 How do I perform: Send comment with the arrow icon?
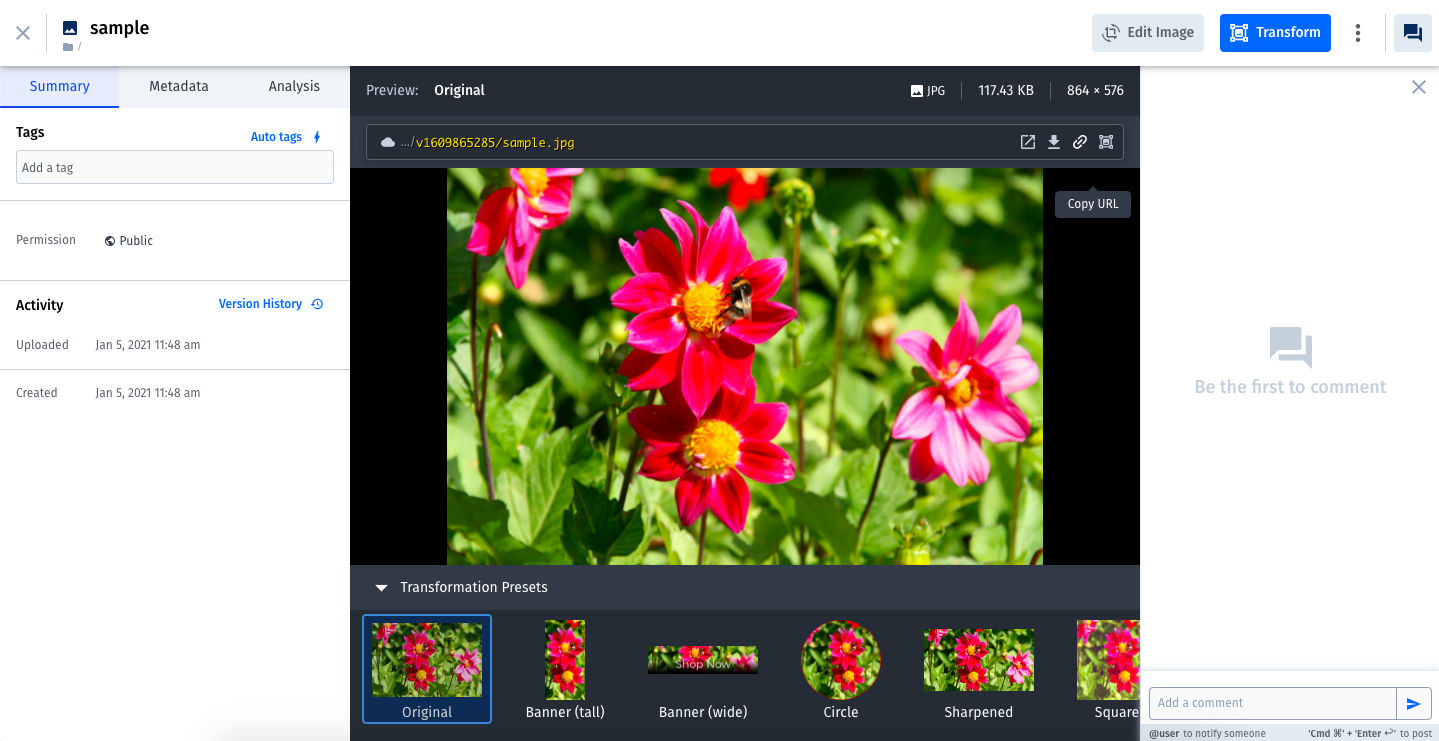pos(1413,704)
